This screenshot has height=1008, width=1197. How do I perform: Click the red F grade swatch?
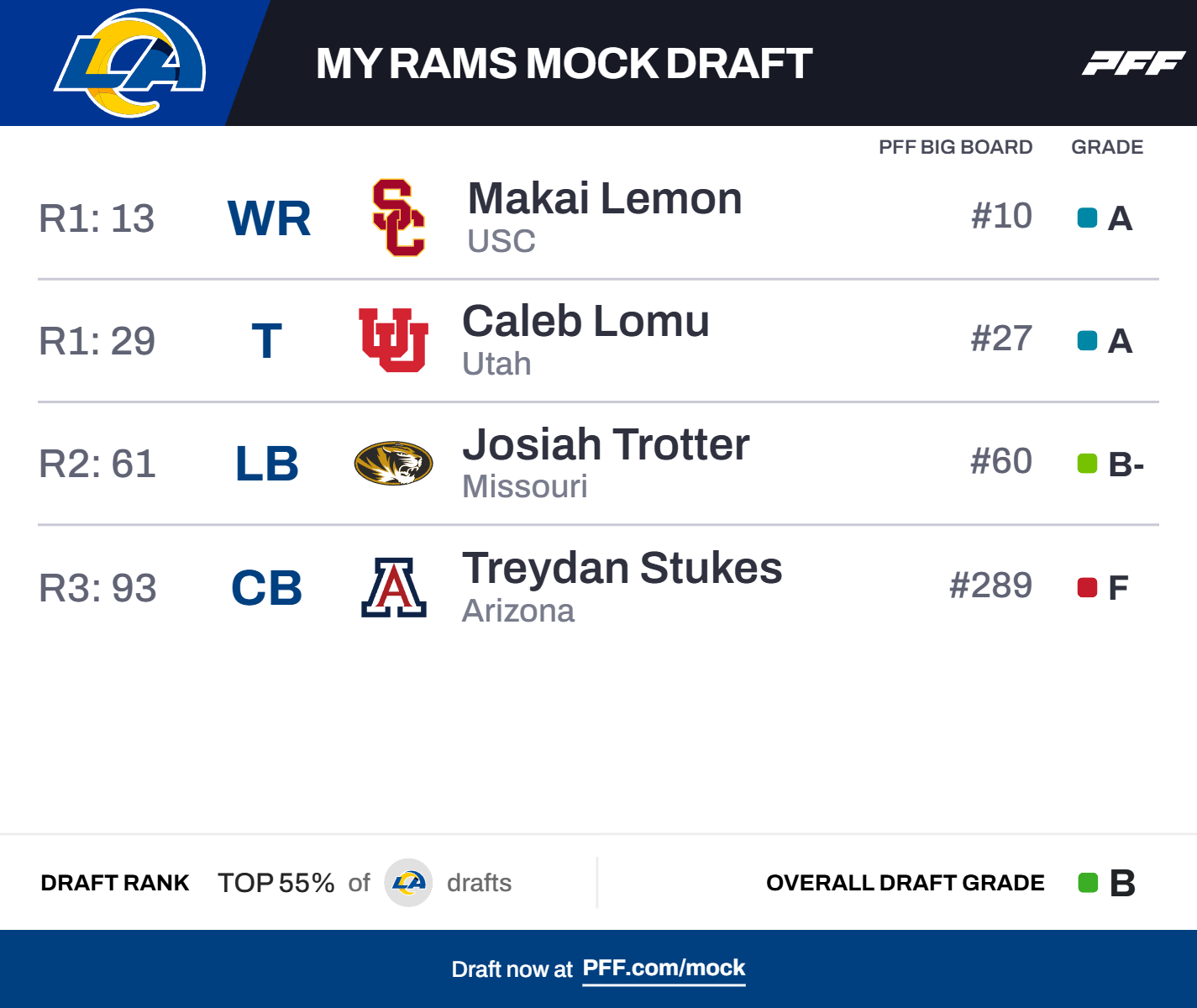point(1087,587)
